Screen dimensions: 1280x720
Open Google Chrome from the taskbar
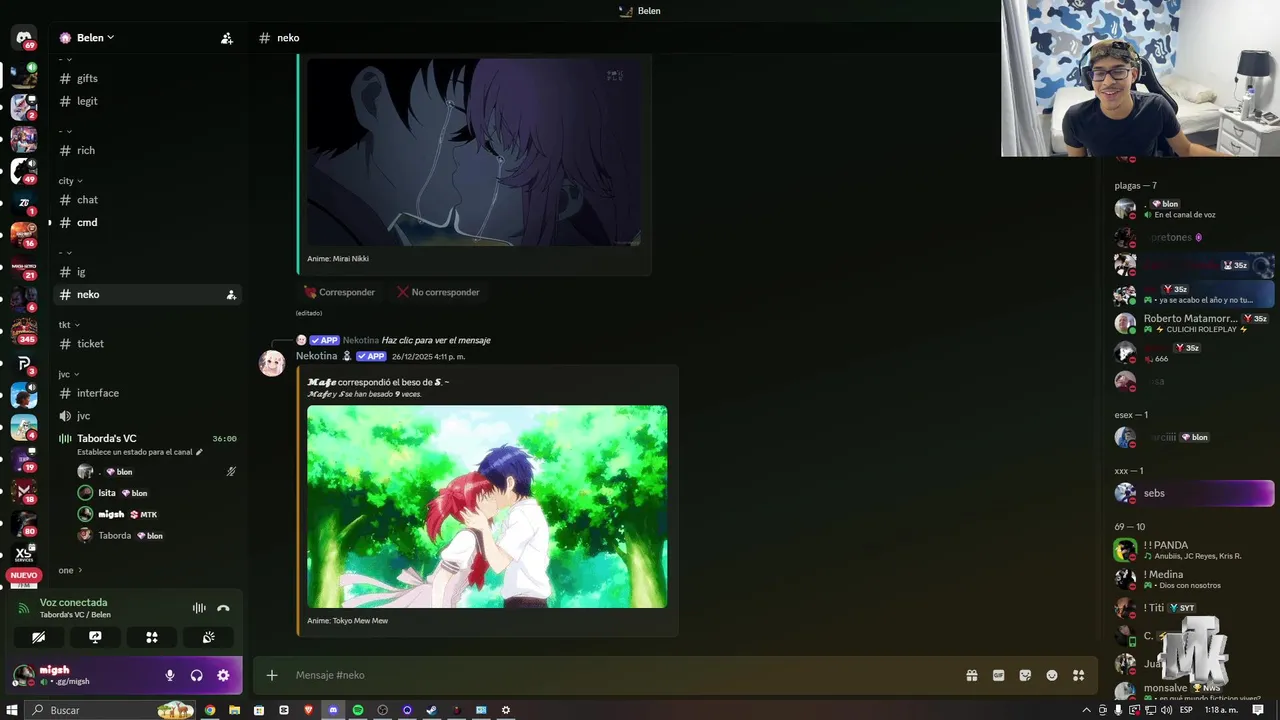(210, 710)
